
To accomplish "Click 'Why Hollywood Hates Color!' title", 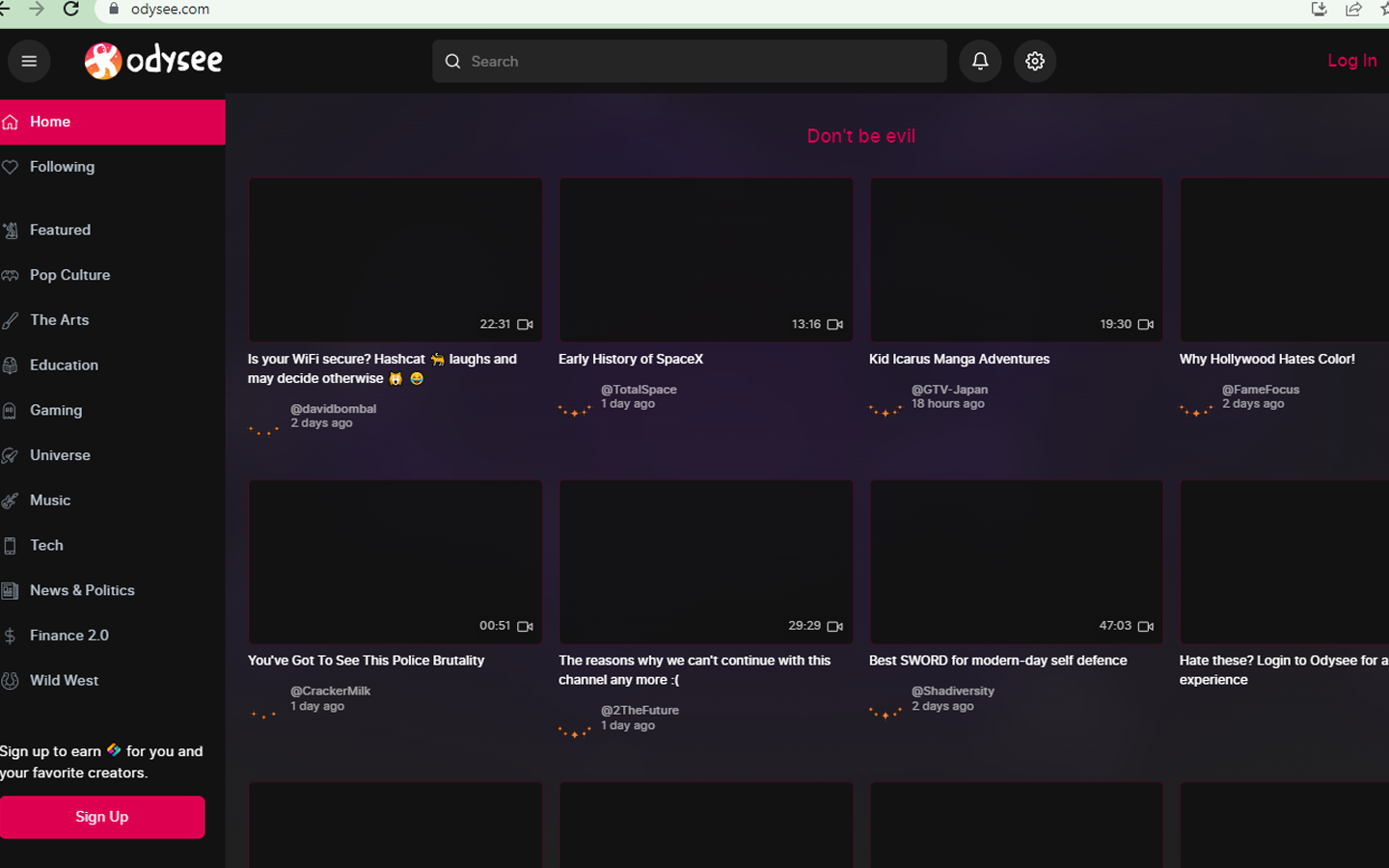I will 1266,359.
